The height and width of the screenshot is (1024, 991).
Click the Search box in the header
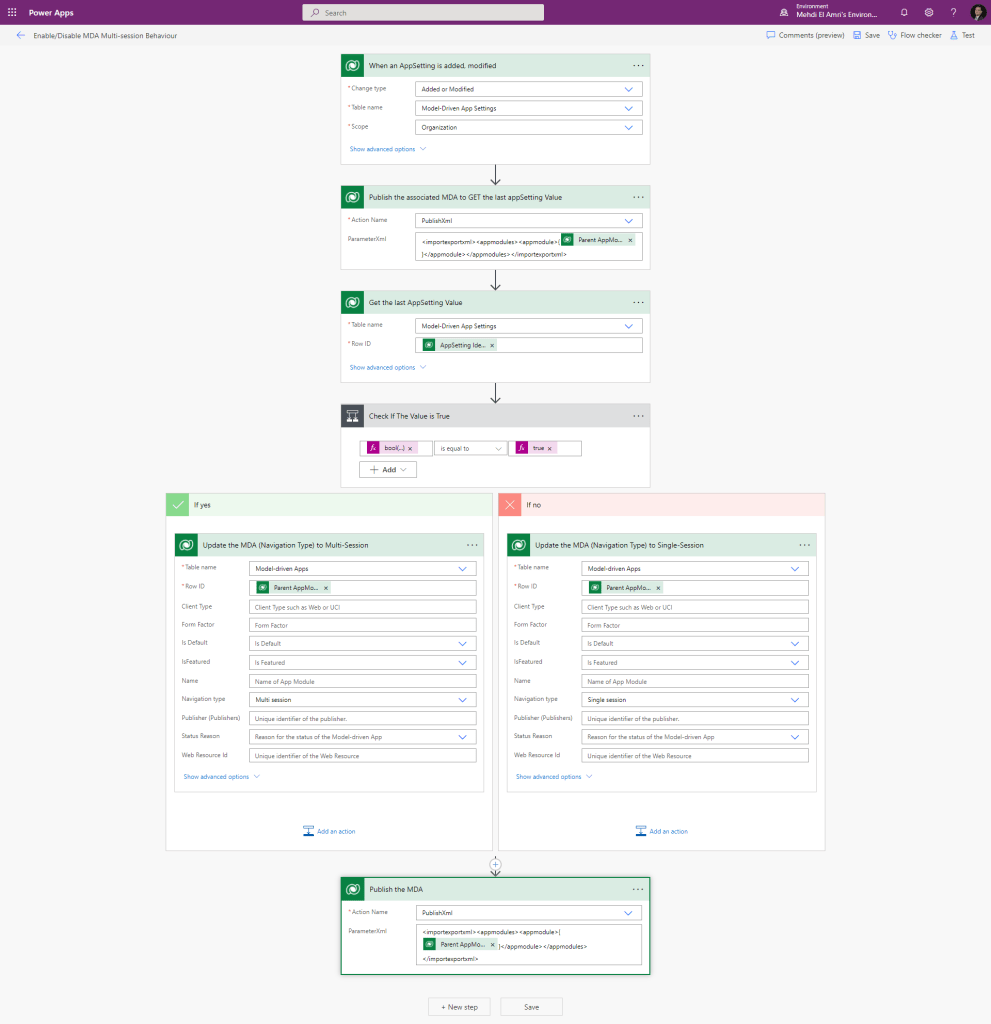click(423, 13)
